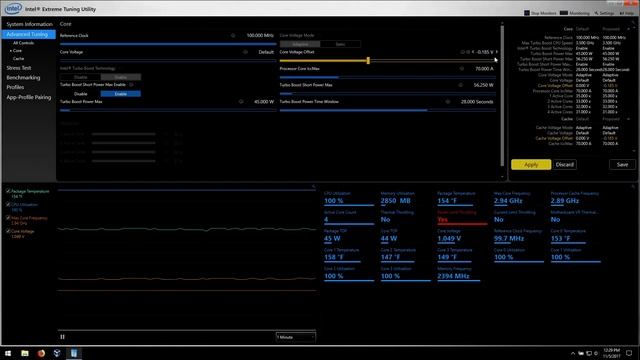Open Help in the top bar
Viewport: 640px width, 360px height.
pos(627,13)
